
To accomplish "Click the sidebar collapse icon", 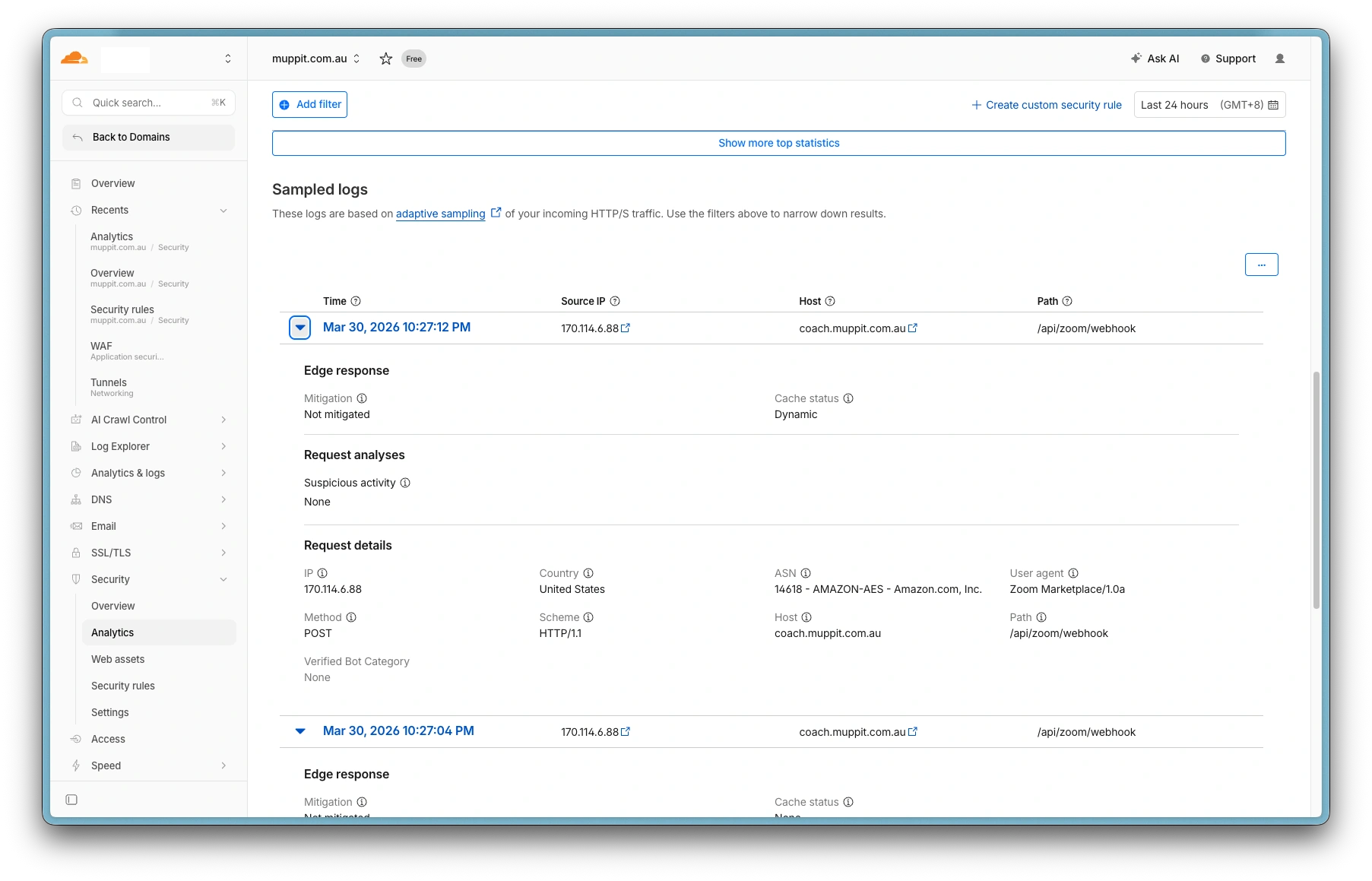I will point(71,800).
